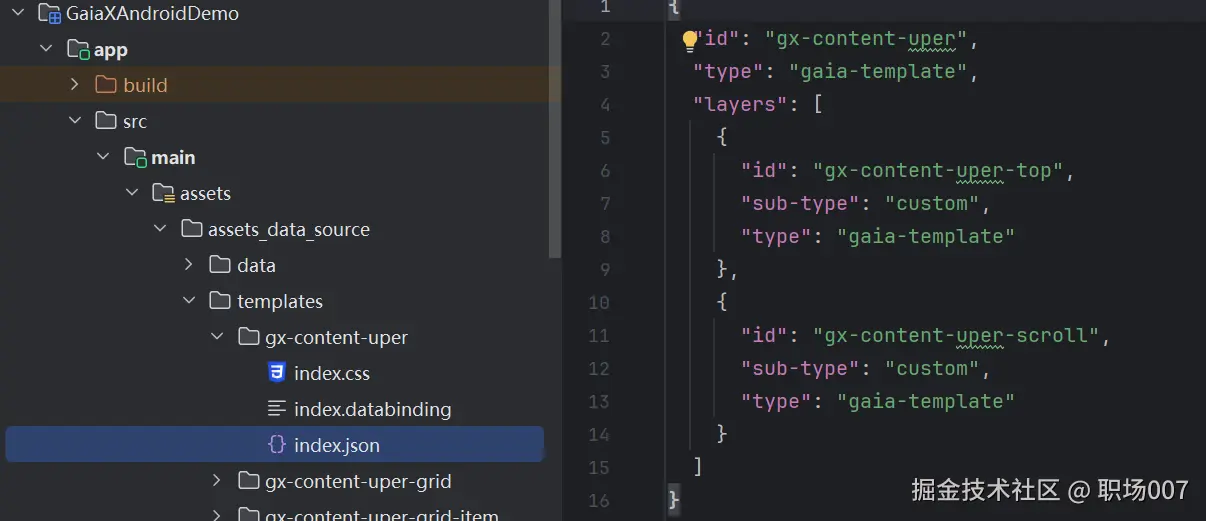The width and height of the screenshot is (1206, 521).
Task: Select GaiaXAndroidDemo in the project tree
Action: coord(152,14)
